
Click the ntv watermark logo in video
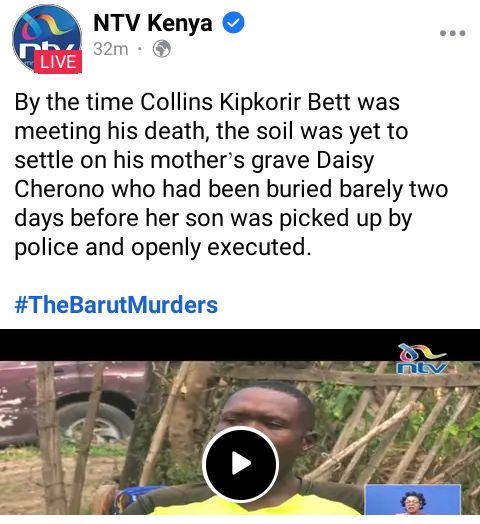(x=423, y=359)
